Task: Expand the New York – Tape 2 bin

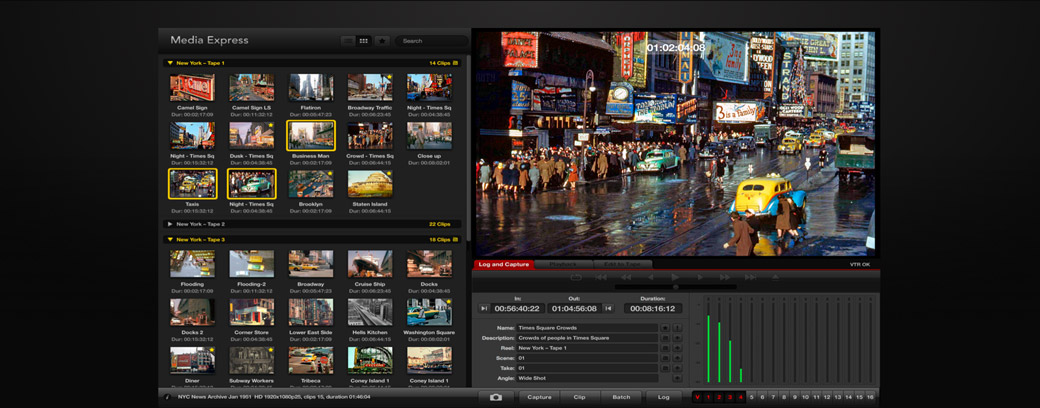Action: (170, 224)
